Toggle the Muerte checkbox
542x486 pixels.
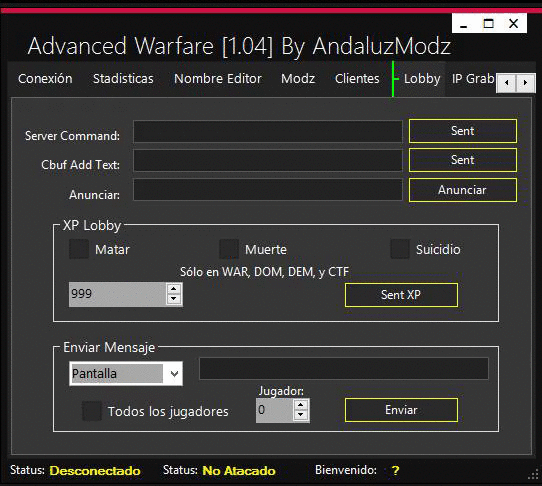[229, 249]
